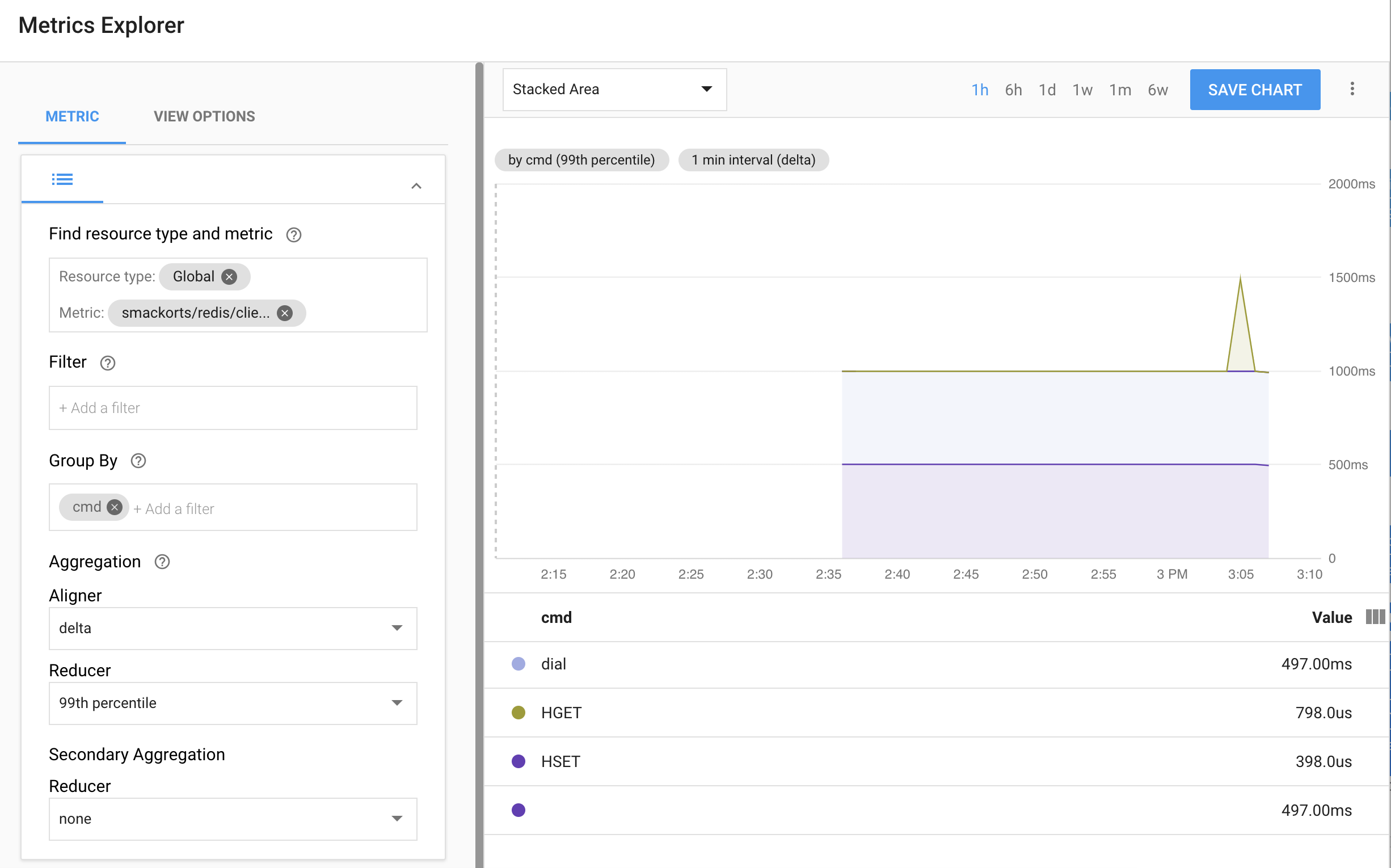This screenshot has height=868, width=1391.
Task: Open the chart overflow three-dot menu
Action: 1352,89
